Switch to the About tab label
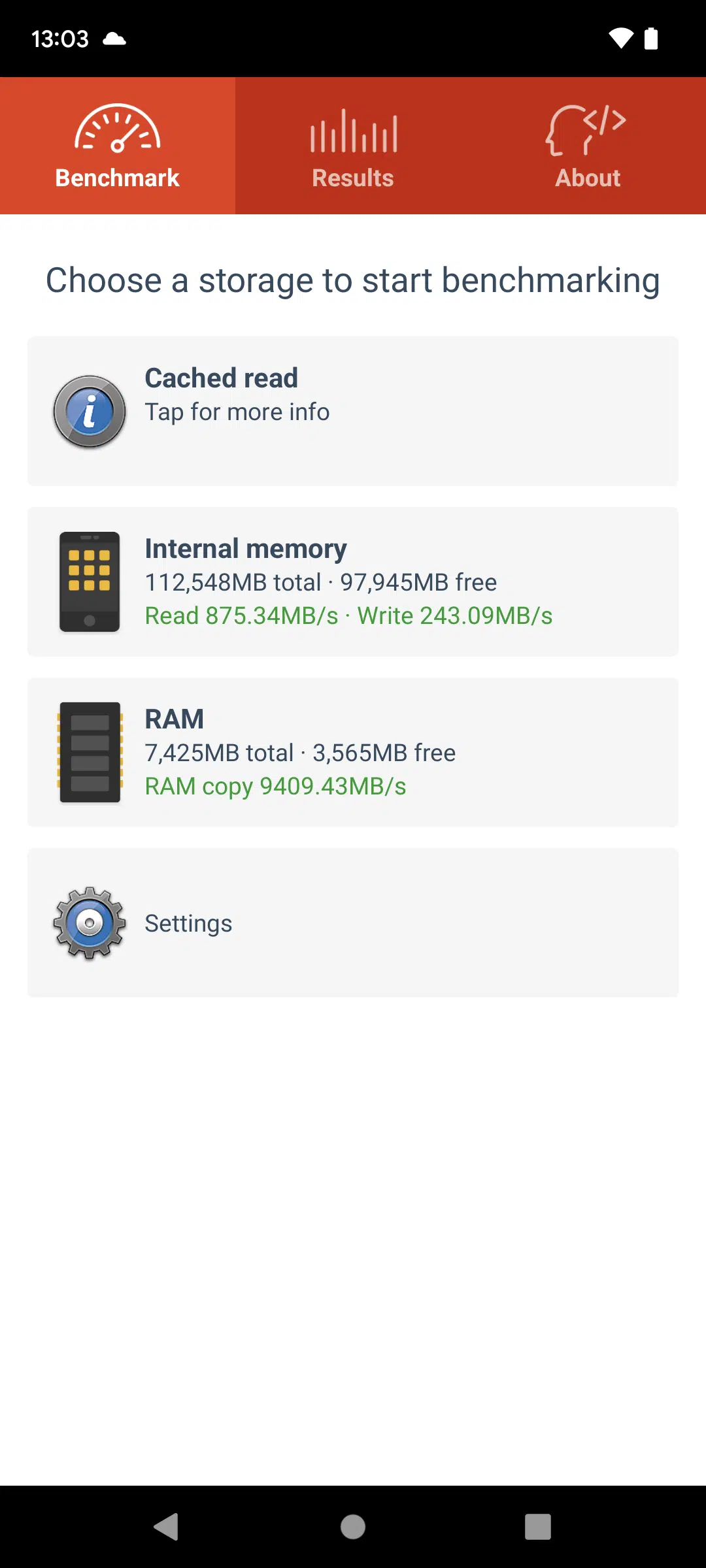 coord(588,178)
